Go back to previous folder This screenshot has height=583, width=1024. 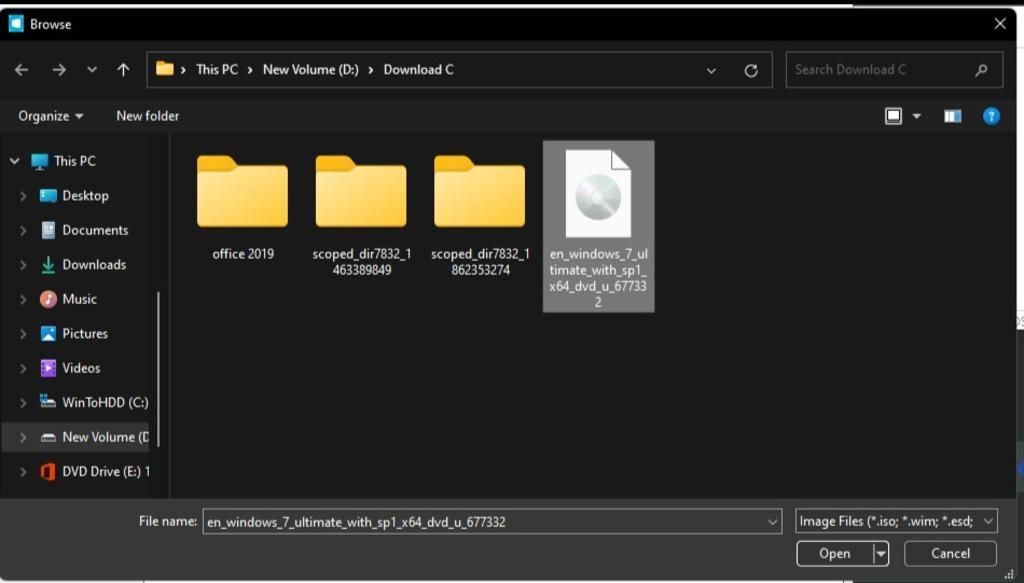[22, 70]
